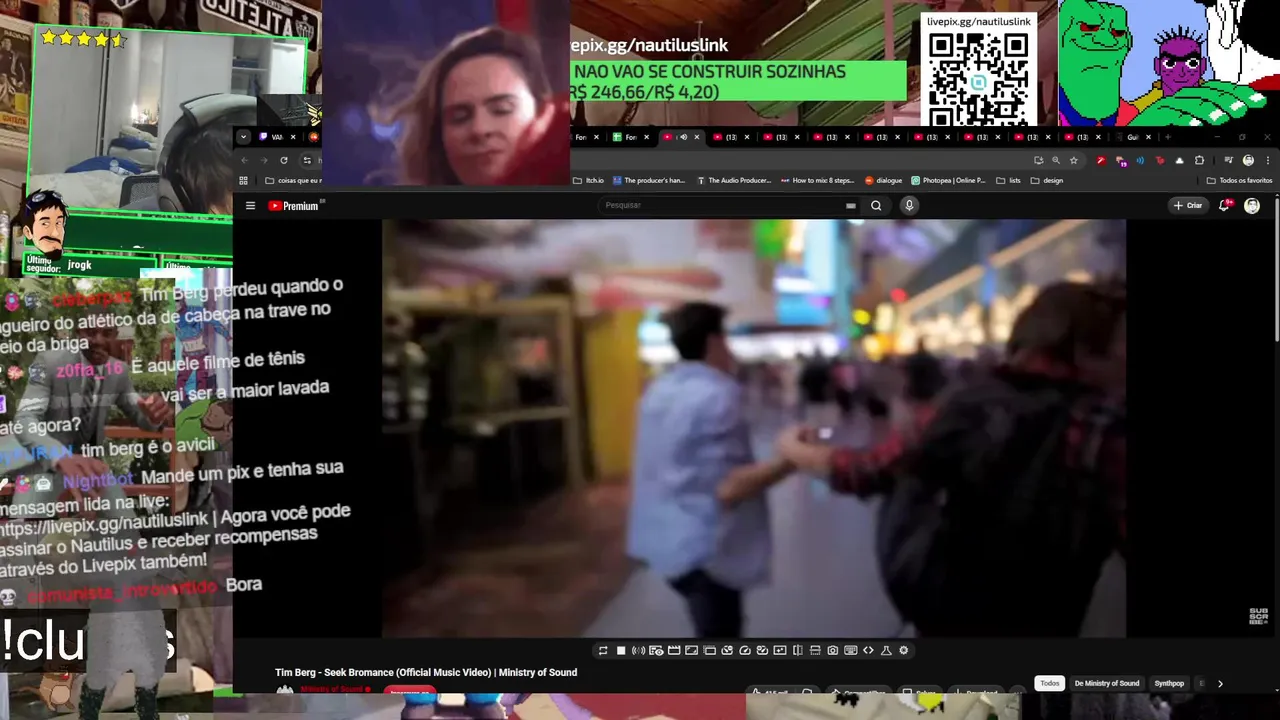Open a new tab with plus button
The height and width of the screenshot is (720, 1280).
(1167, 137)
